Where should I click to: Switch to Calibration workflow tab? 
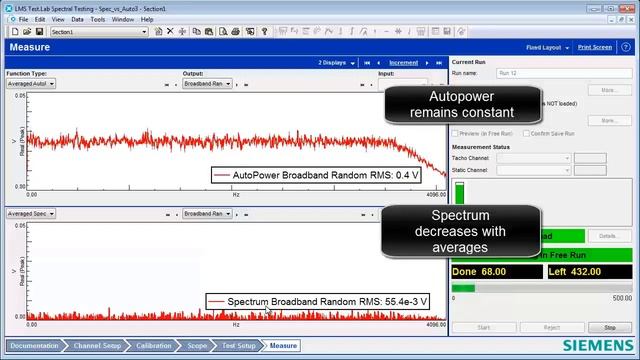click(153, 346)
